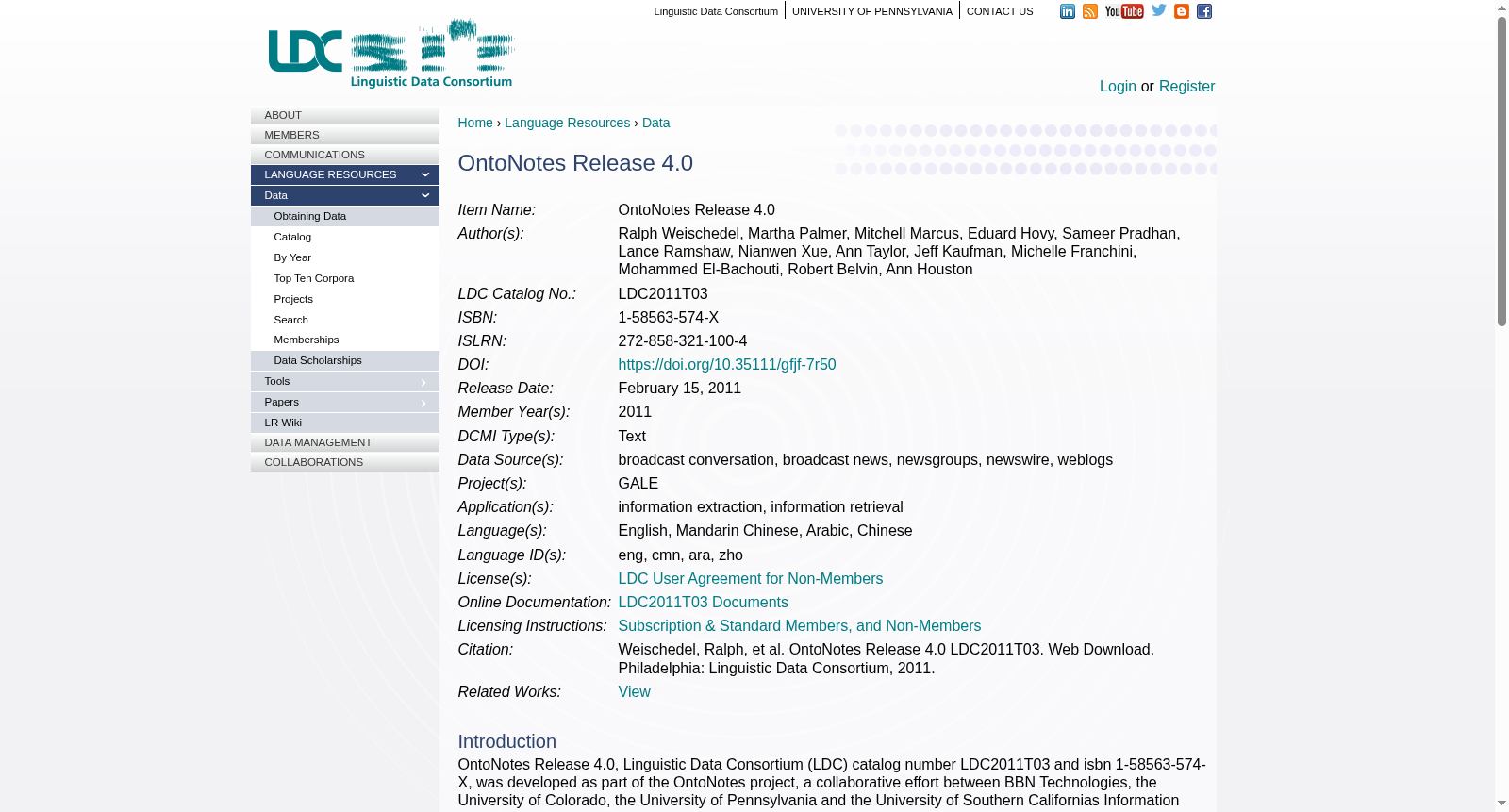Screen dimensions: 1509x812
Task: Visit the UNIVERSITY OF PENNSYLVANIA link
Action: pos(872,11)
